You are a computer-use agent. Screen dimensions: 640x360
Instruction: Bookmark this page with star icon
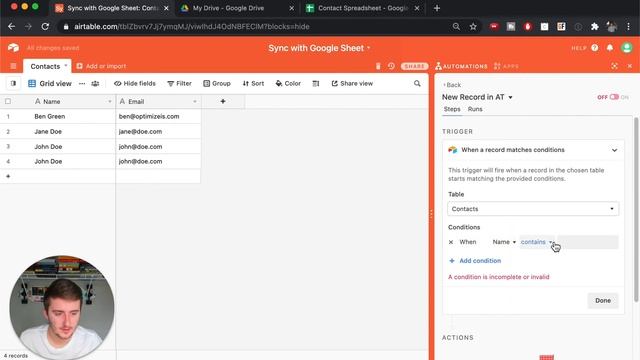[473, 27]
